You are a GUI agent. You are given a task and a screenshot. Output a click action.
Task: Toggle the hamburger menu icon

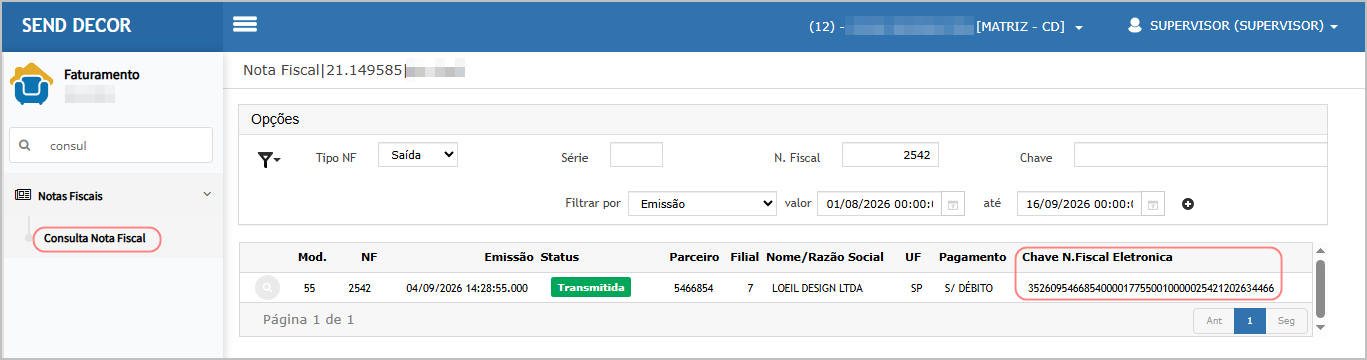245,25
